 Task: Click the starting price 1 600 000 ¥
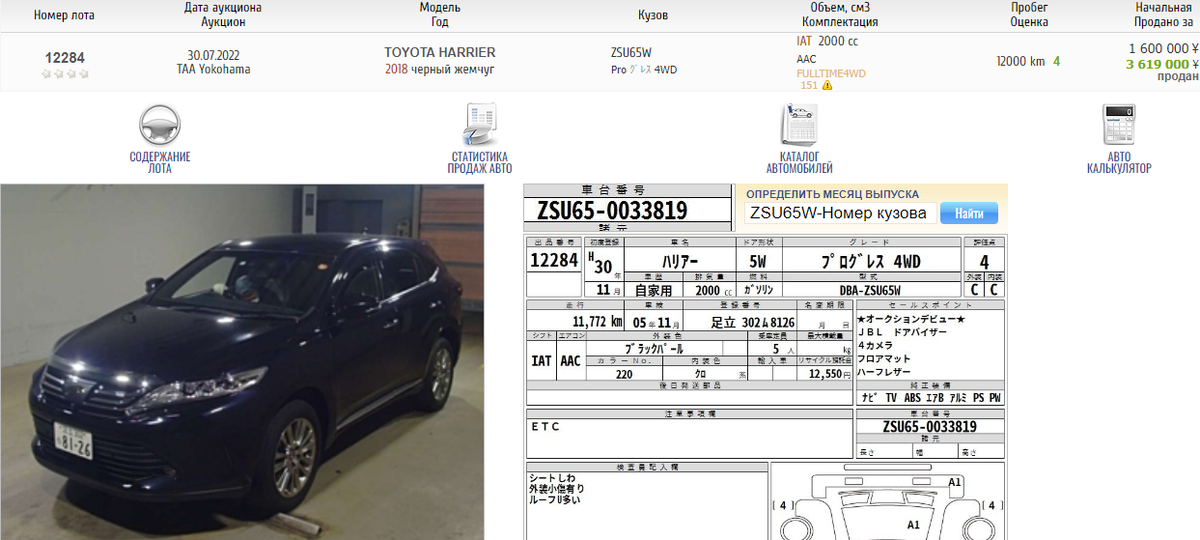tap(1163, 48)
